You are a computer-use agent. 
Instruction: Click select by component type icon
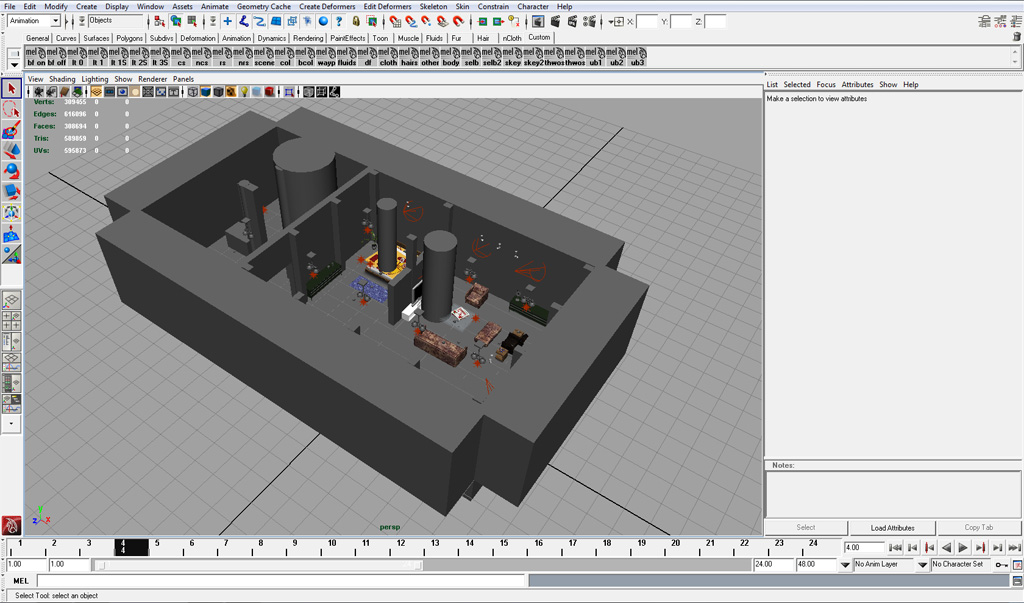click(x=192, y=22)
